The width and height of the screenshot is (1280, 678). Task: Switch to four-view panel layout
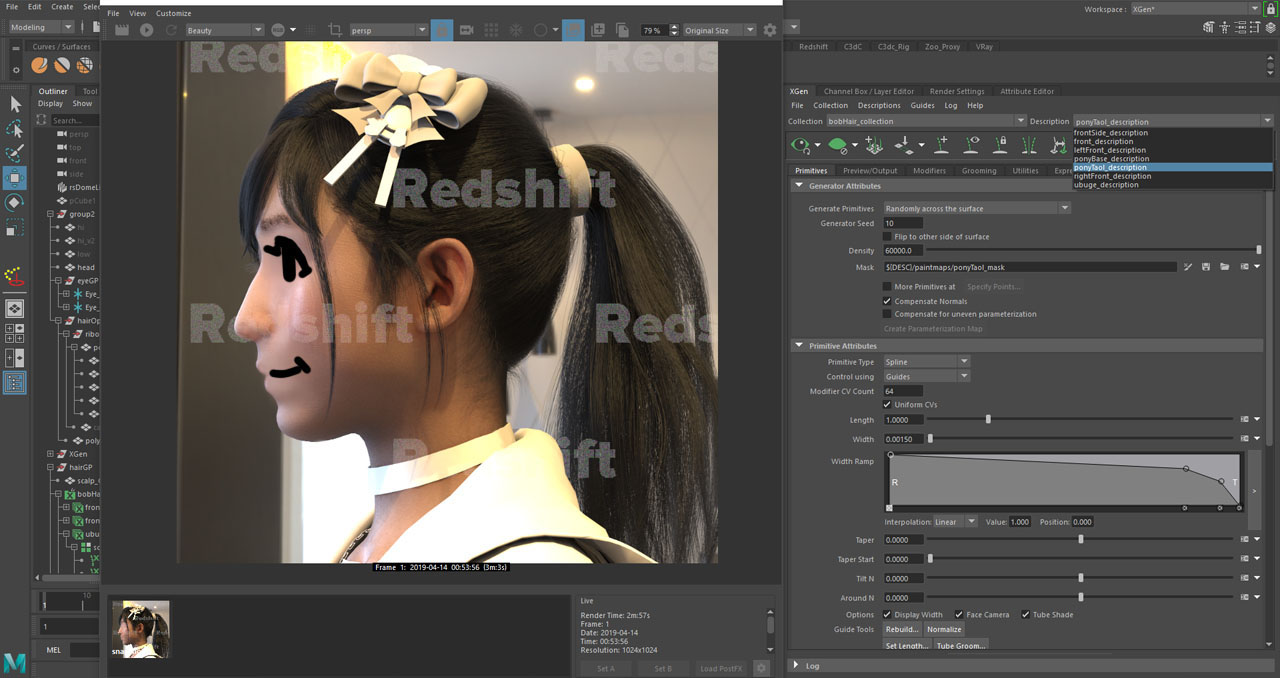(x=15, y=332)
